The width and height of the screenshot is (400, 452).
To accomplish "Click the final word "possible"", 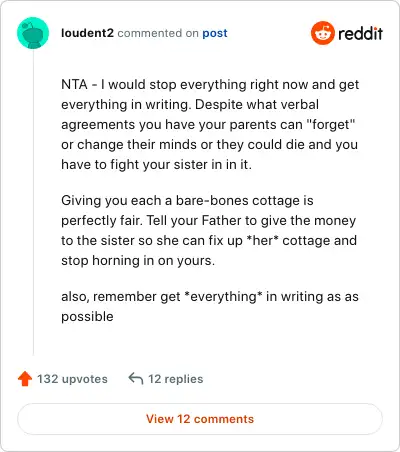I will pyautogui.click(x=87, y=317).
